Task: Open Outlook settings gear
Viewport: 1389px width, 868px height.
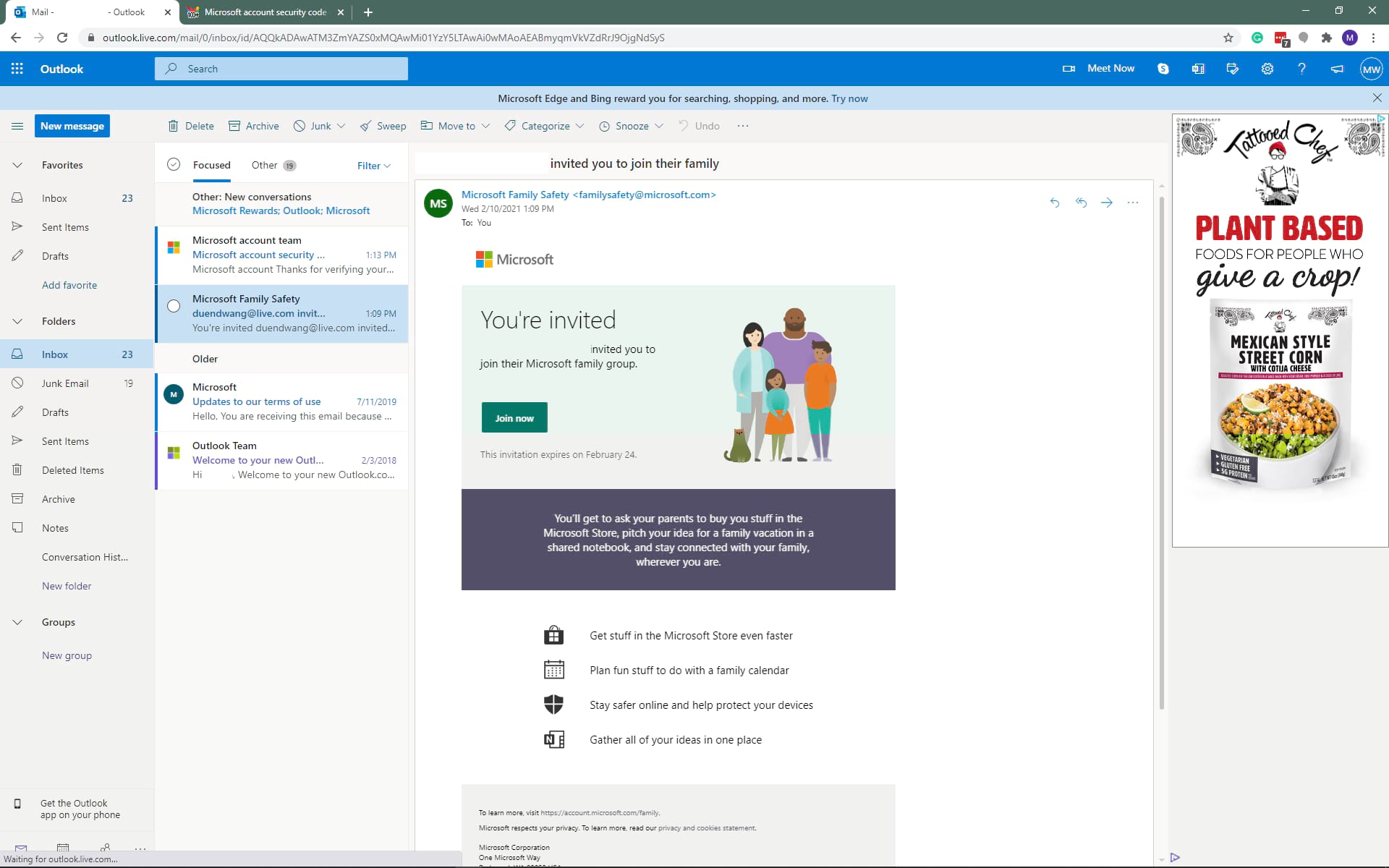Action: [x=1267, y=69]
